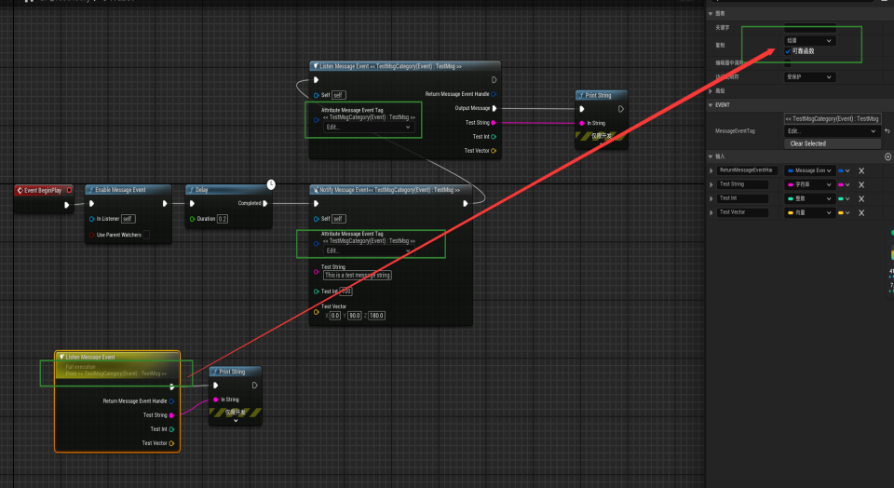Click the In Listener pin on Enable Message Event
The image size is (894, 488).
pos(92,219)
